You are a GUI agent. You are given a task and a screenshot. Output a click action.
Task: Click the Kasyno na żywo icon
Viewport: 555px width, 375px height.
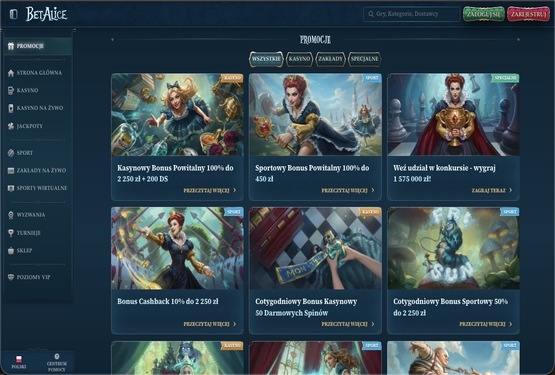[11, 108]
